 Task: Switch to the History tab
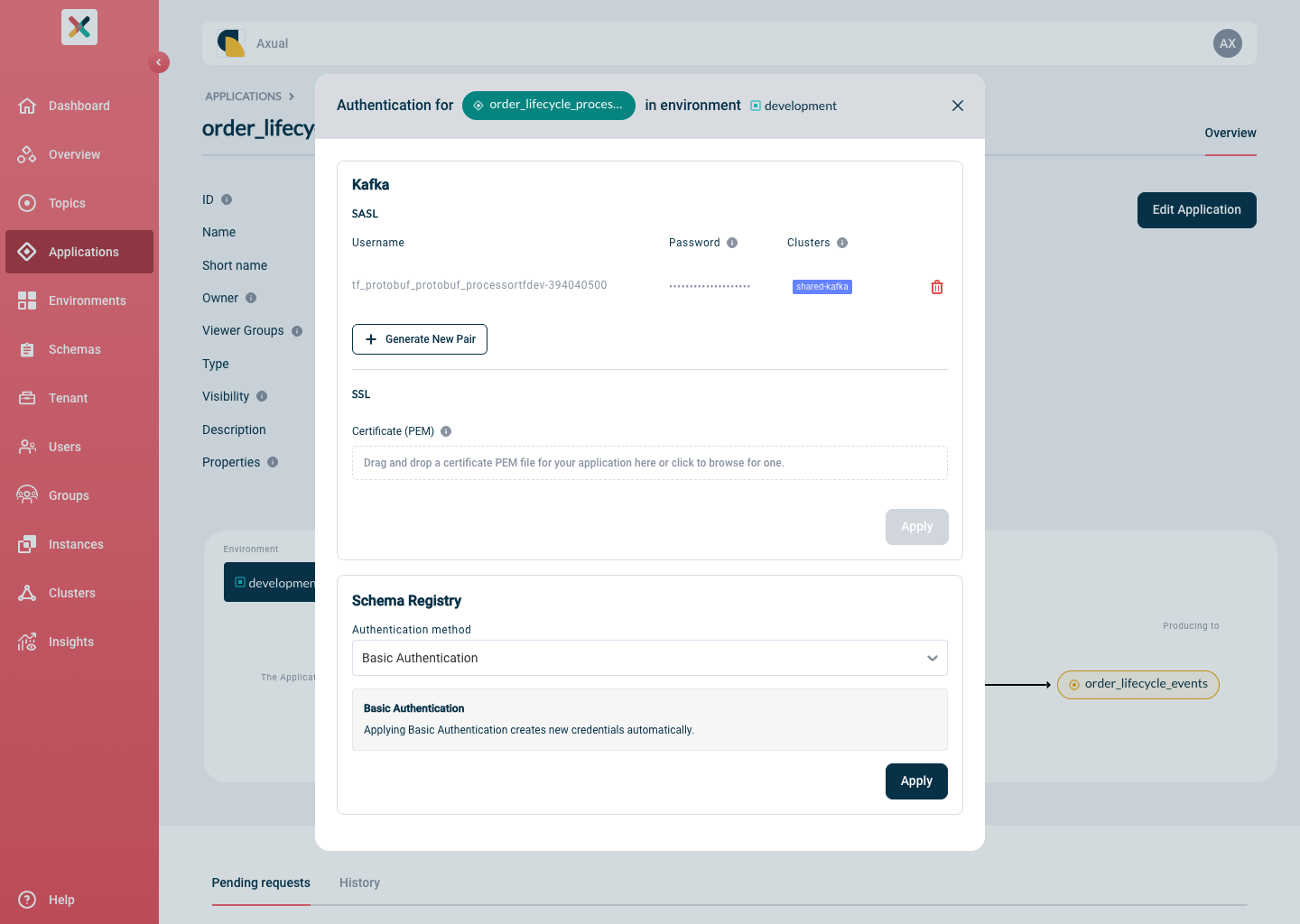[359, 882]
